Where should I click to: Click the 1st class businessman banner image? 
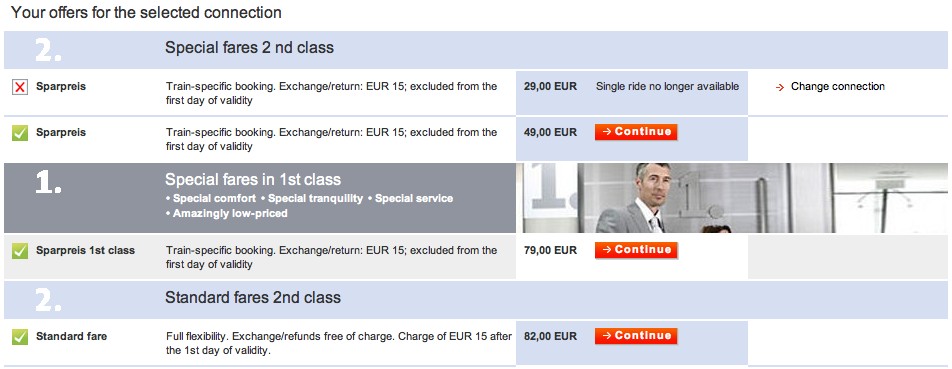point(733,198)
